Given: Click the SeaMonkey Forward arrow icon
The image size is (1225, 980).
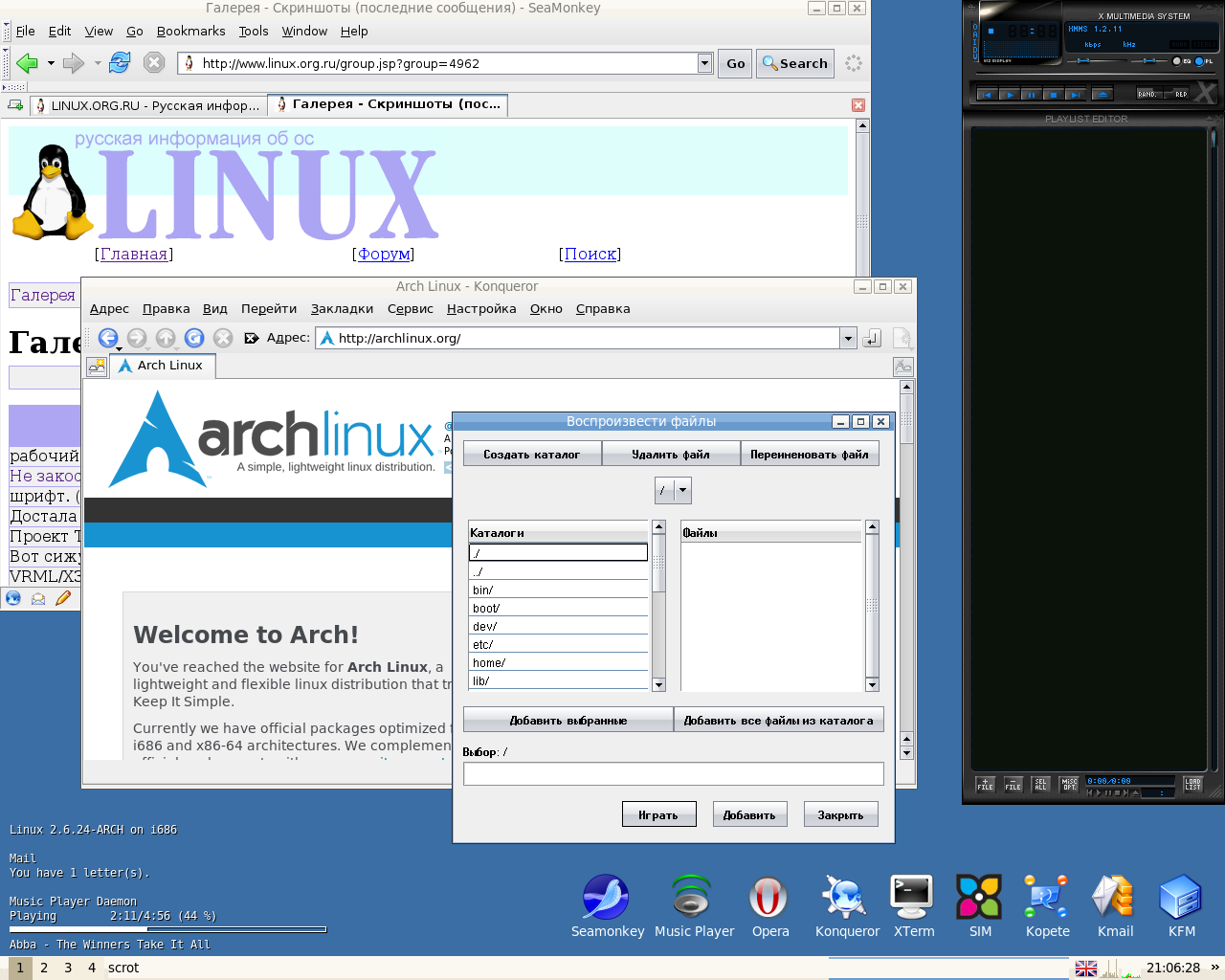Looking at the screenshot, I should (x=73, y=64).
